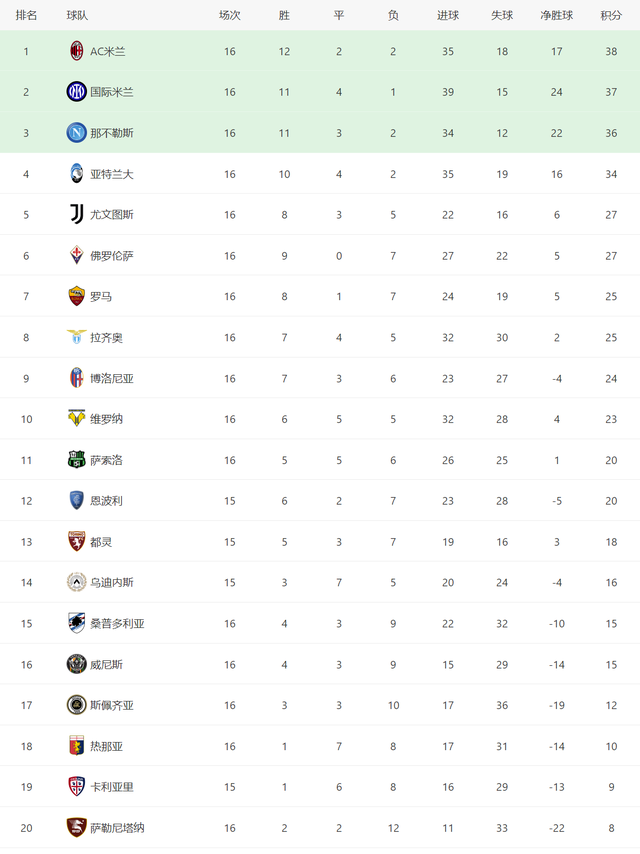Open the 萨勒尼塔纳 team name link
This screenshot has width=640, height=854.
coord(117,828)
